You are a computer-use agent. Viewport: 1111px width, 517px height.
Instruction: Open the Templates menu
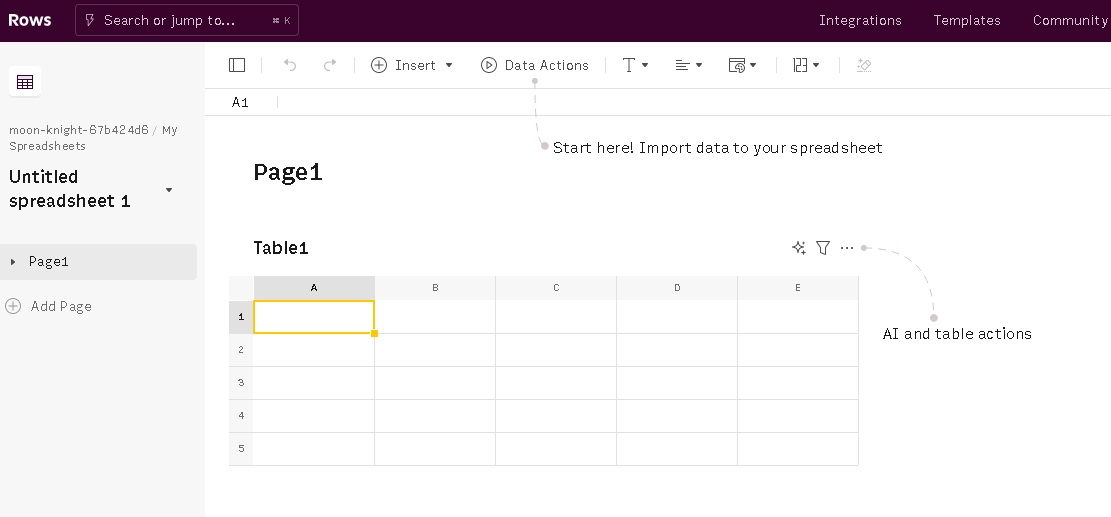[966, 20]
